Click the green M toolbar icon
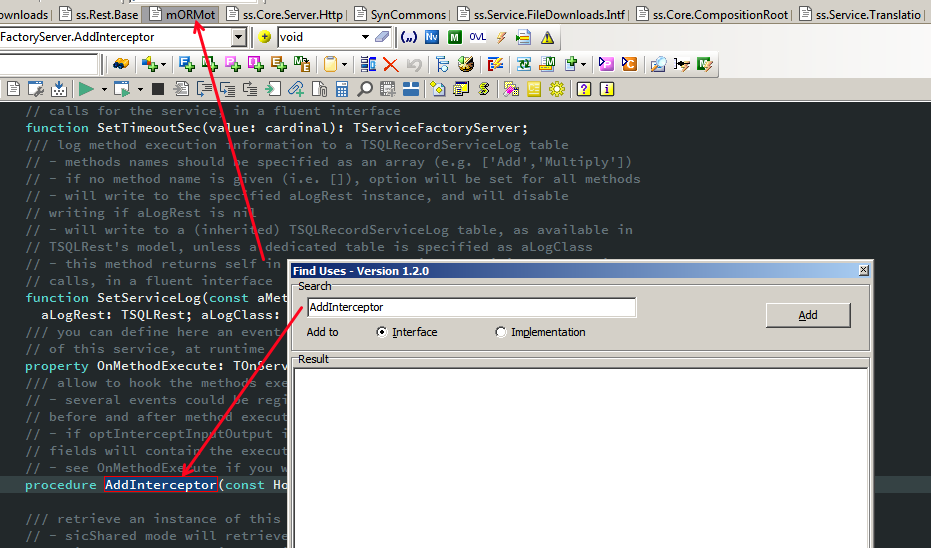This screenshot has width=931, height=548. coord(454,37)
